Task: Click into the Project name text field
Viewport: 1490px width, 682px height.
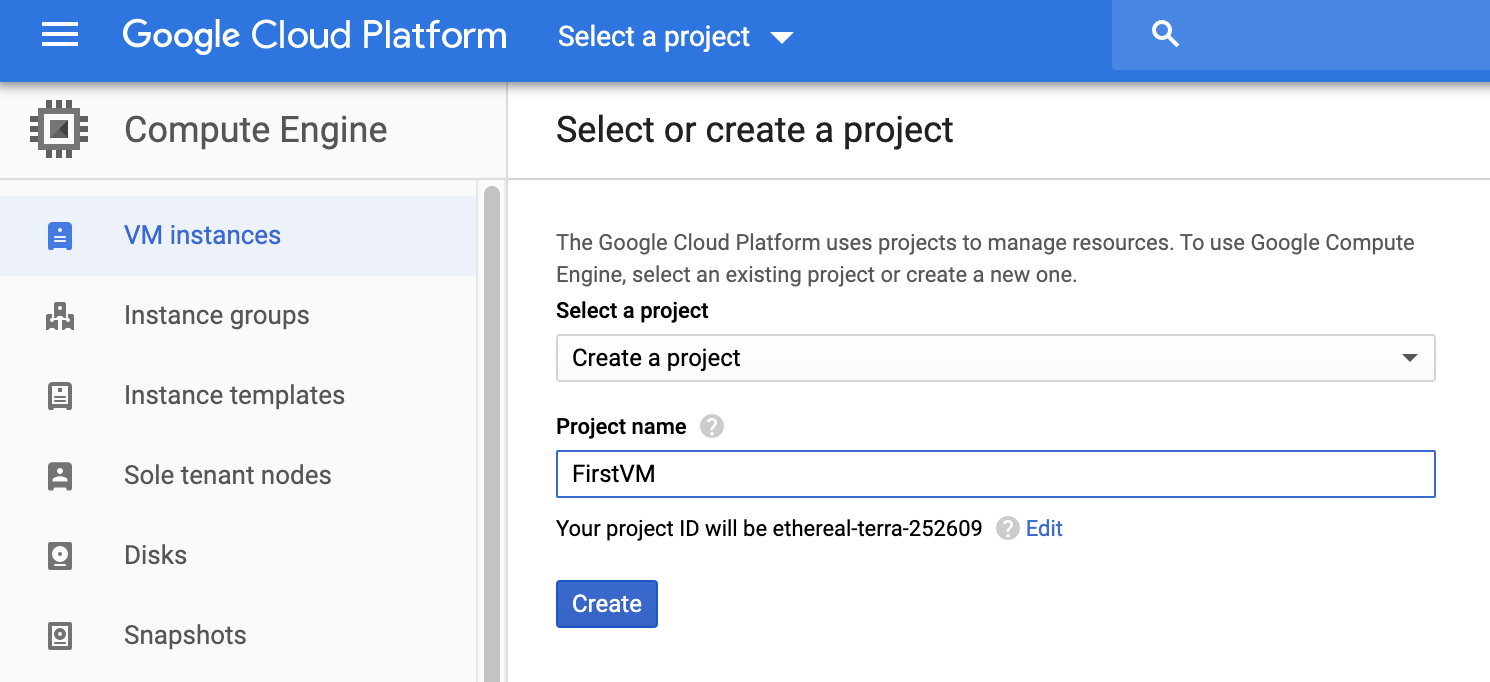Action: click(995, 474)
